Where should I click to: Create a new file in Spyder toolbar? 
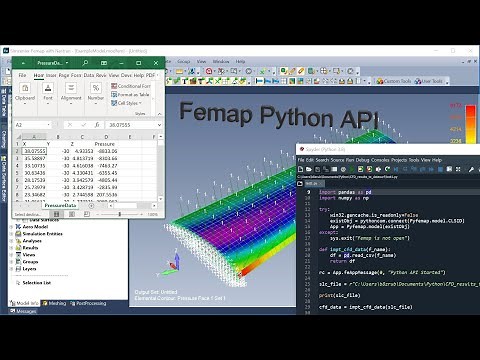[x=300, y=169]
